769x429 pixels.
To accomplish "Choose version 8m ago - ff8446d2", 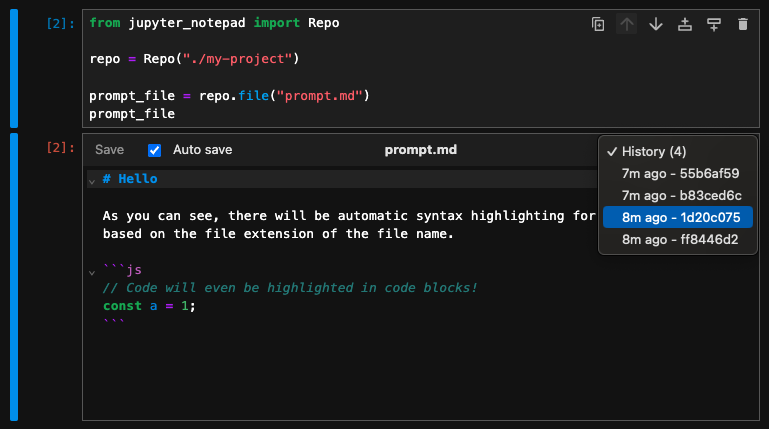I will (x=678, y=239).
